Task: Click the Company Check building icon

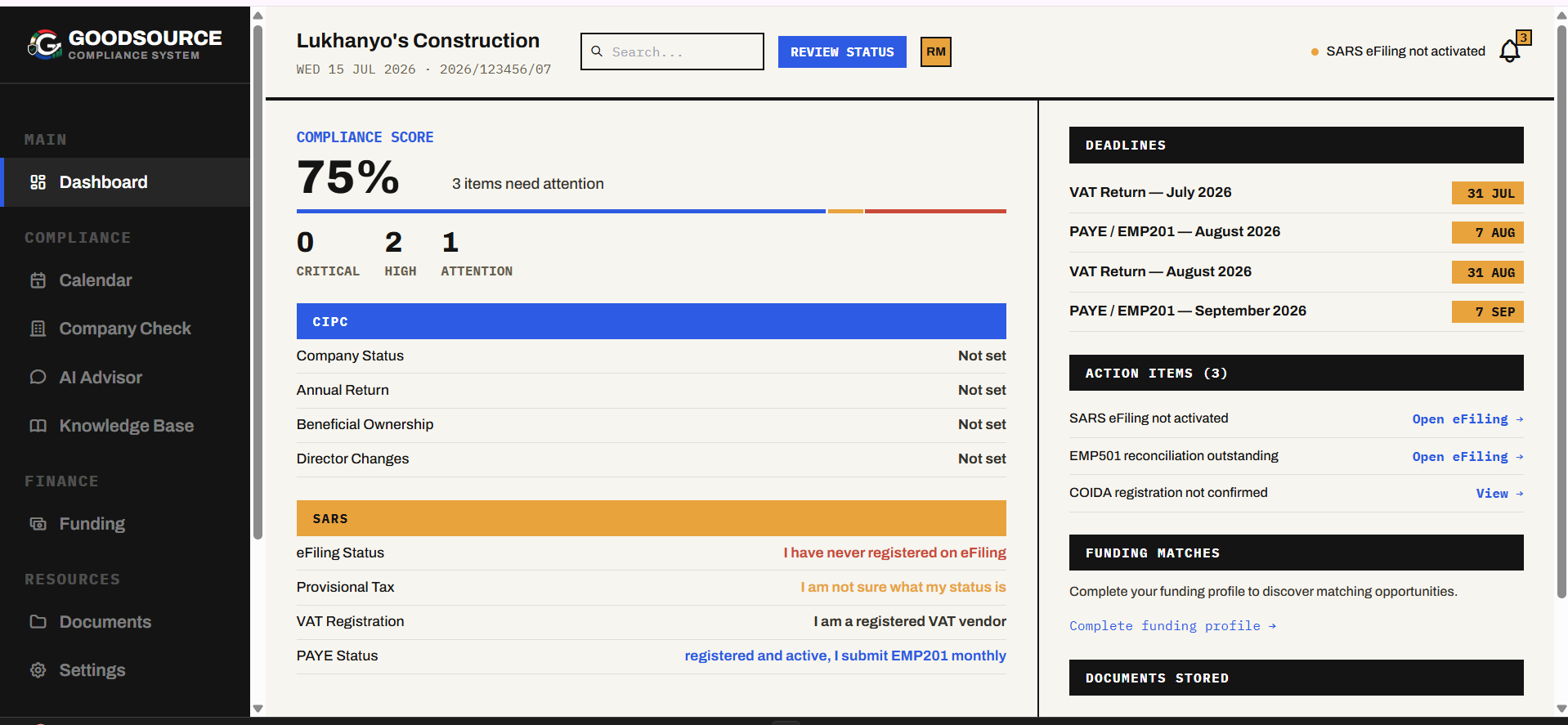Action: 38,329
